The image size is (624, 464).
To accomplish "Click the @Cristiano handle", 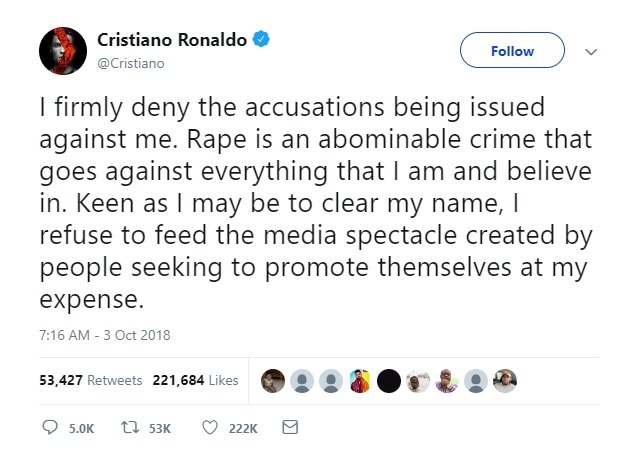I will point(131,62).
